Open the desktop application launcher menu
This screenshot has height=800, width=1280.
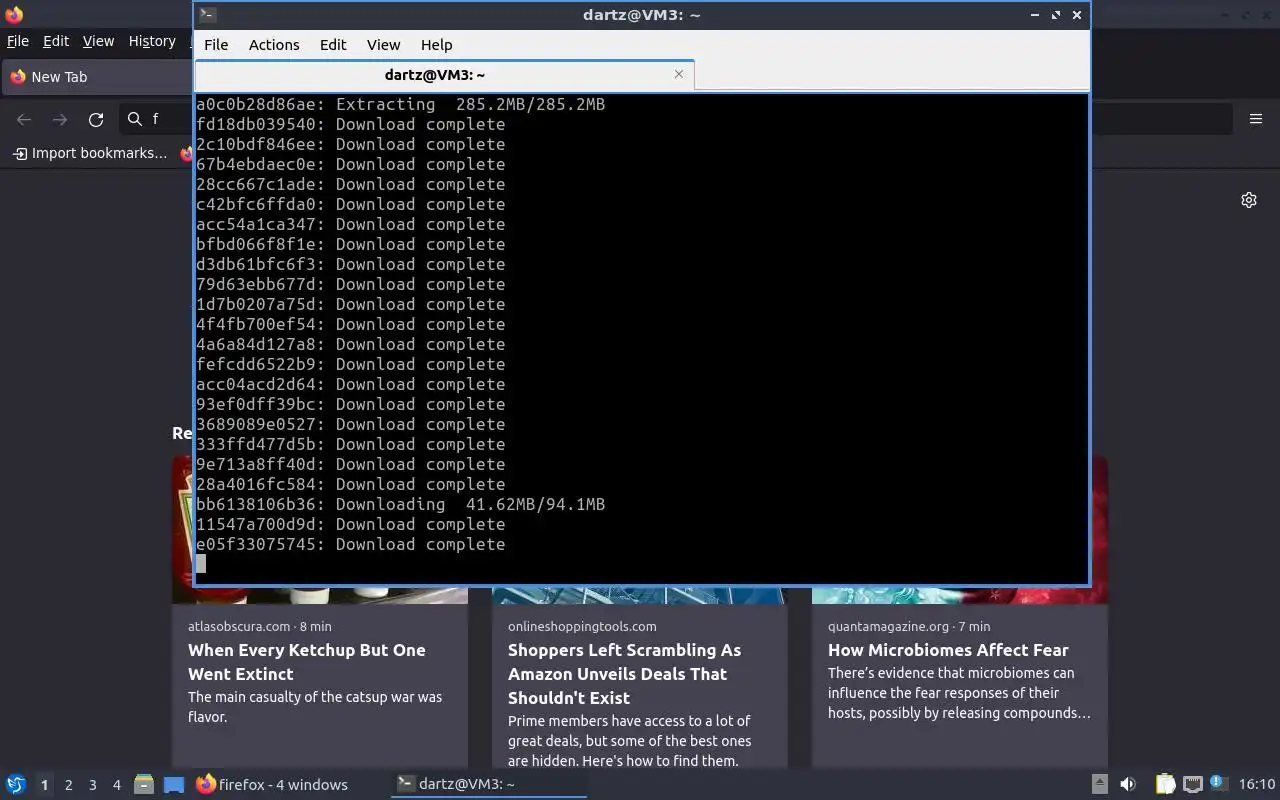(16, 784)
